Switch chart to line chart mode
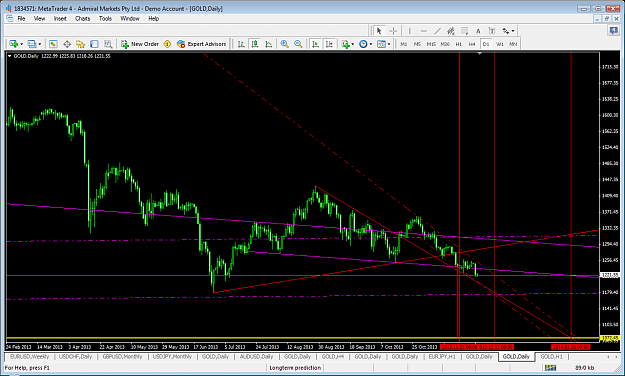This screenshot has width=625, height=376. click(269, 44)
